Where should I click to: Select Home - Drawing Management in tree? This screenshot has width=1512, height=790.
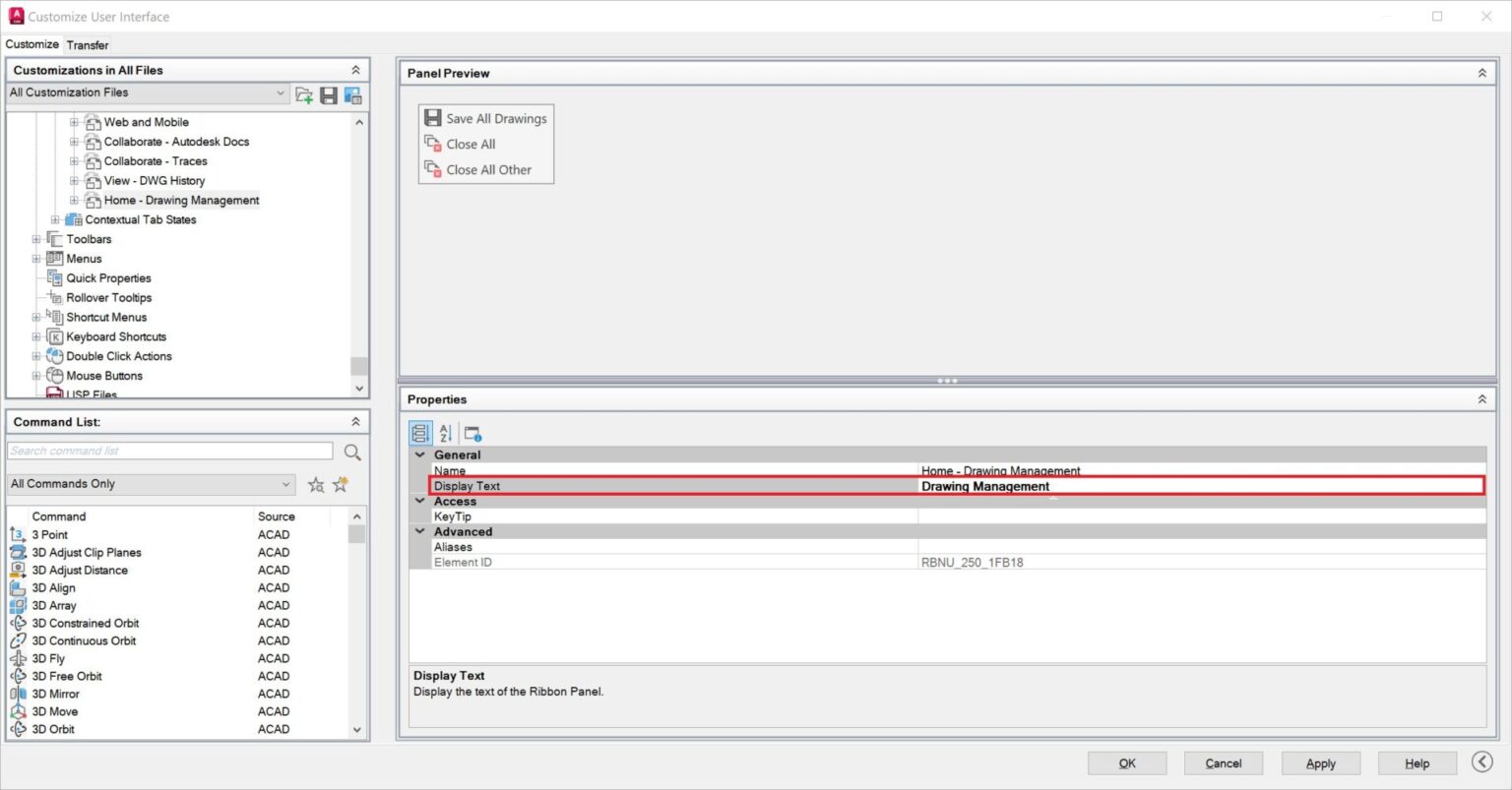pos(182,201)
